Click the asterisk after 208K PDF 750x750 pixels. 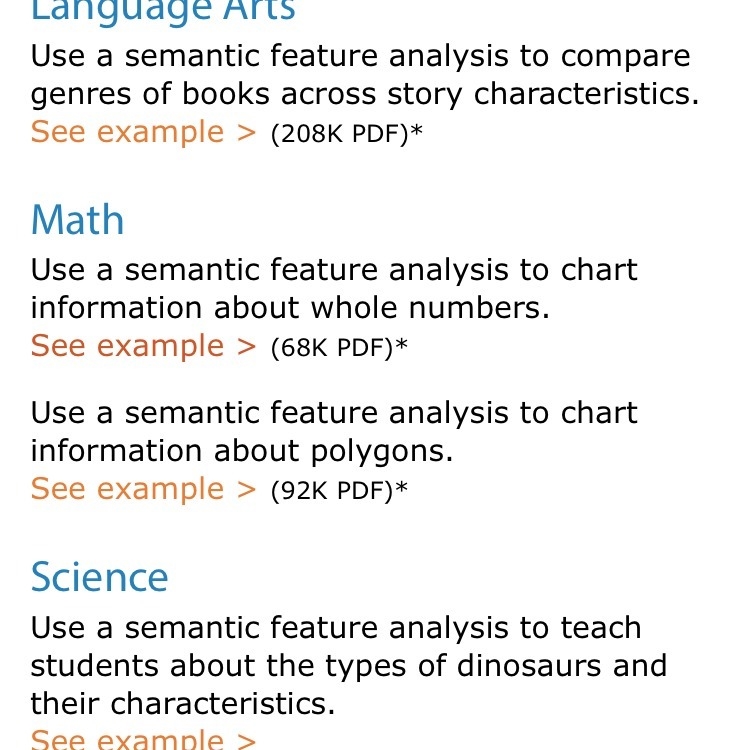(x=417, y=130)
